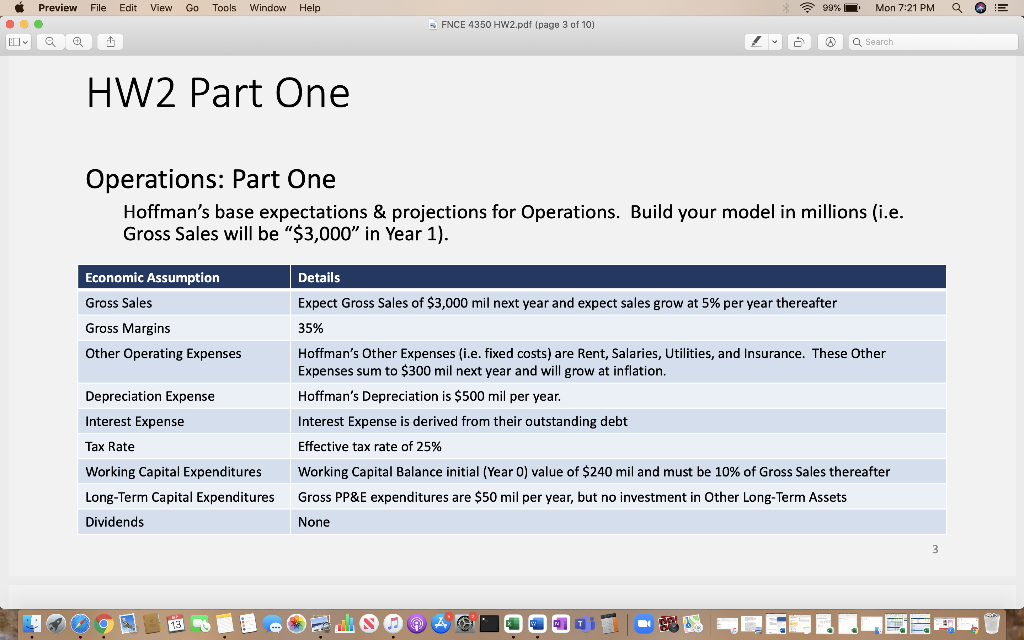This screenshot has width=1024, height=640.
Task: Click the 'Depreciation Expense' row label
Action: tap(150, 396)
